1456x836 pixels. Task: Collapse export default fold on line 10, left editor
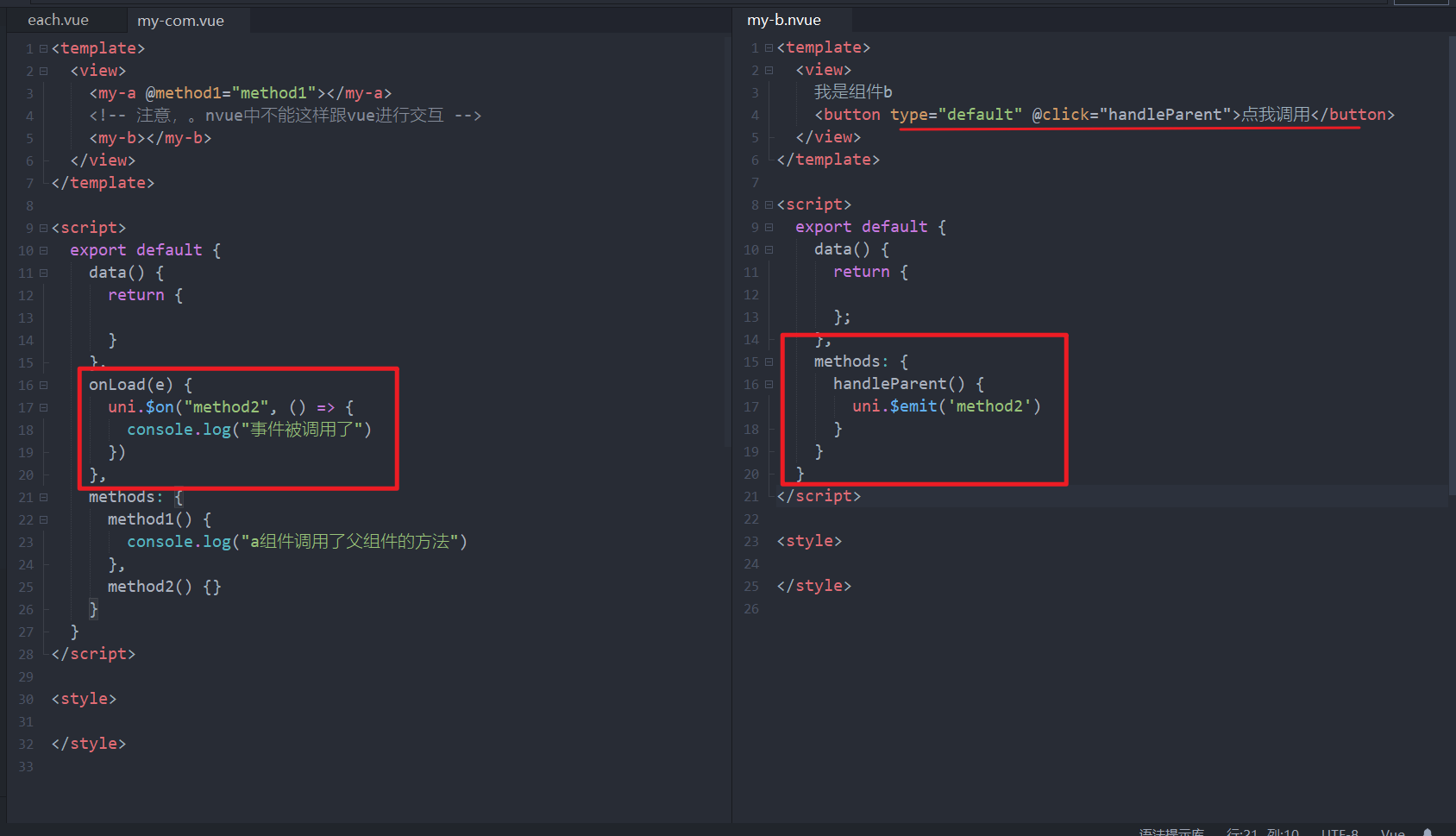(43, 251)
